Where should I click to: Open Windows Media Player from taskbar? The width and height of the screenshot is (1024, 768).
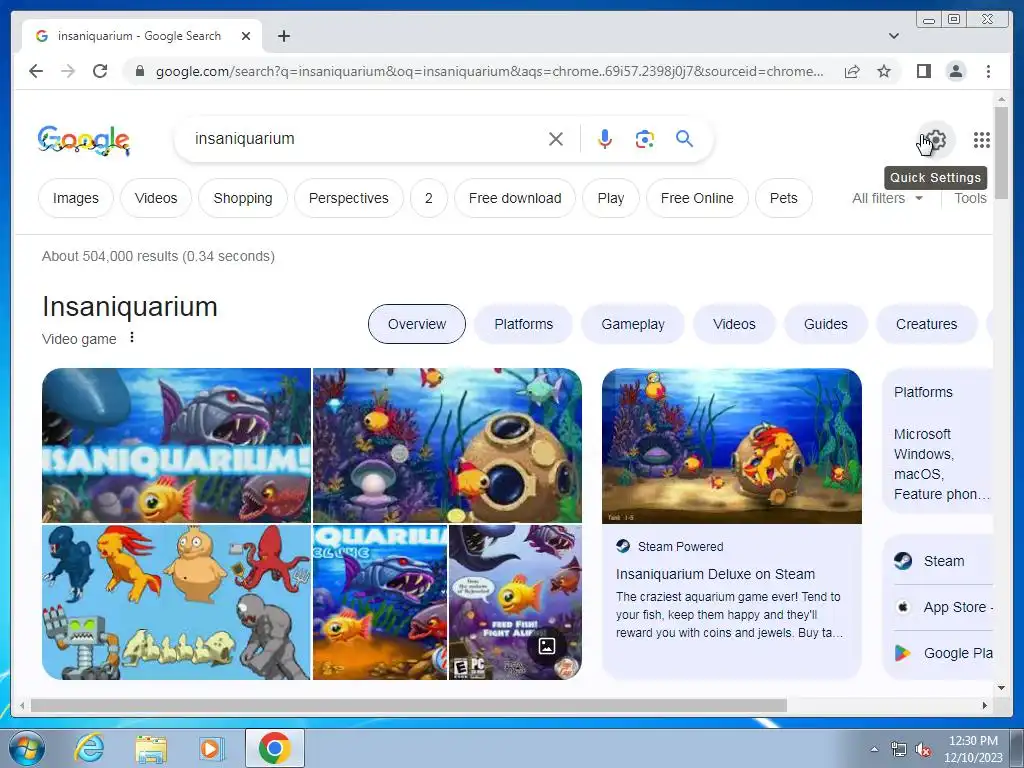pyautogui.click(x=211, y=748)
